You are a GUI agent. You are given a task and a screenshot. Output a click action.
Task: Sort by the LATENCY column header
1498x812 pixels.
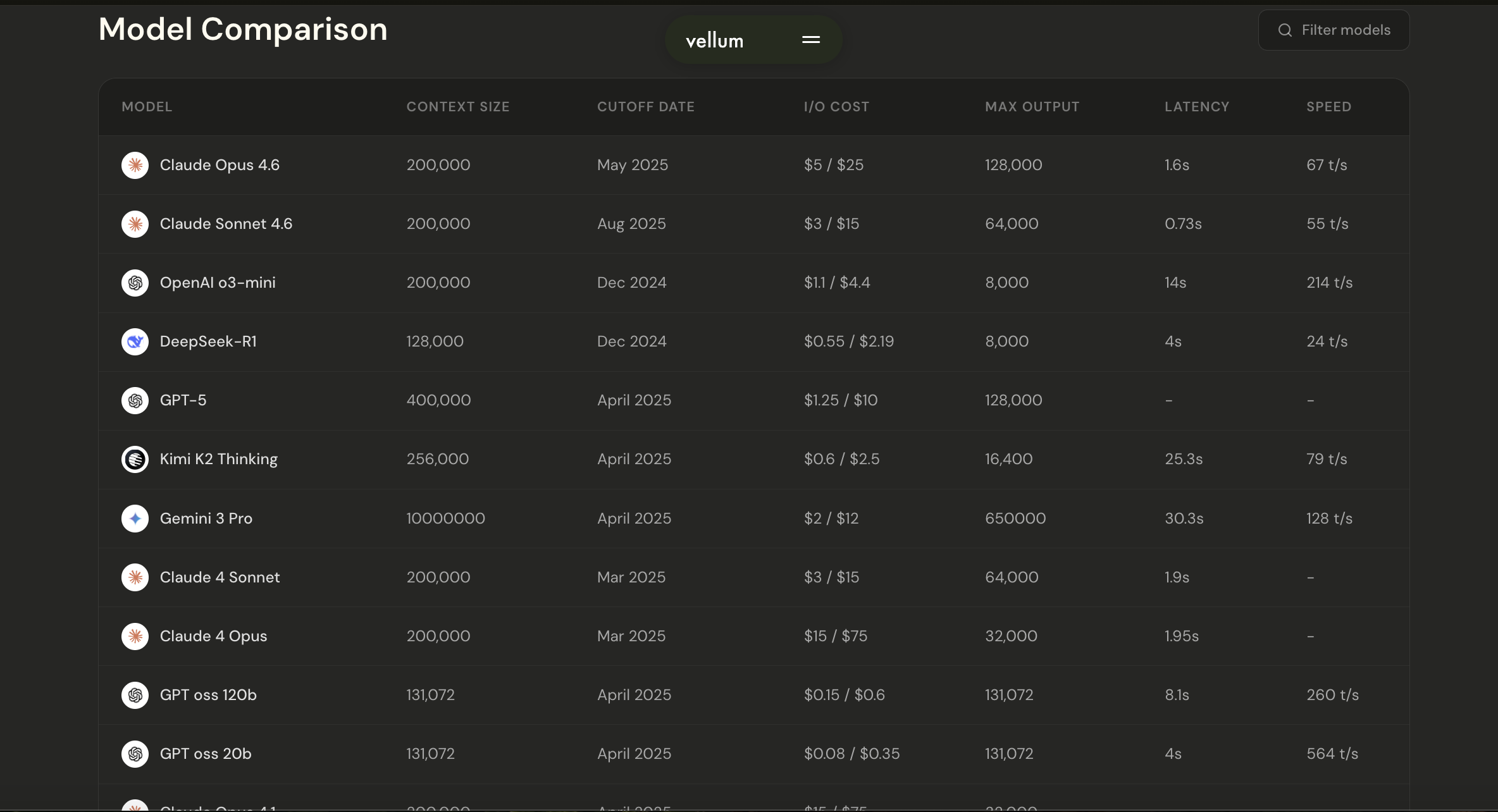(1197, 107)
